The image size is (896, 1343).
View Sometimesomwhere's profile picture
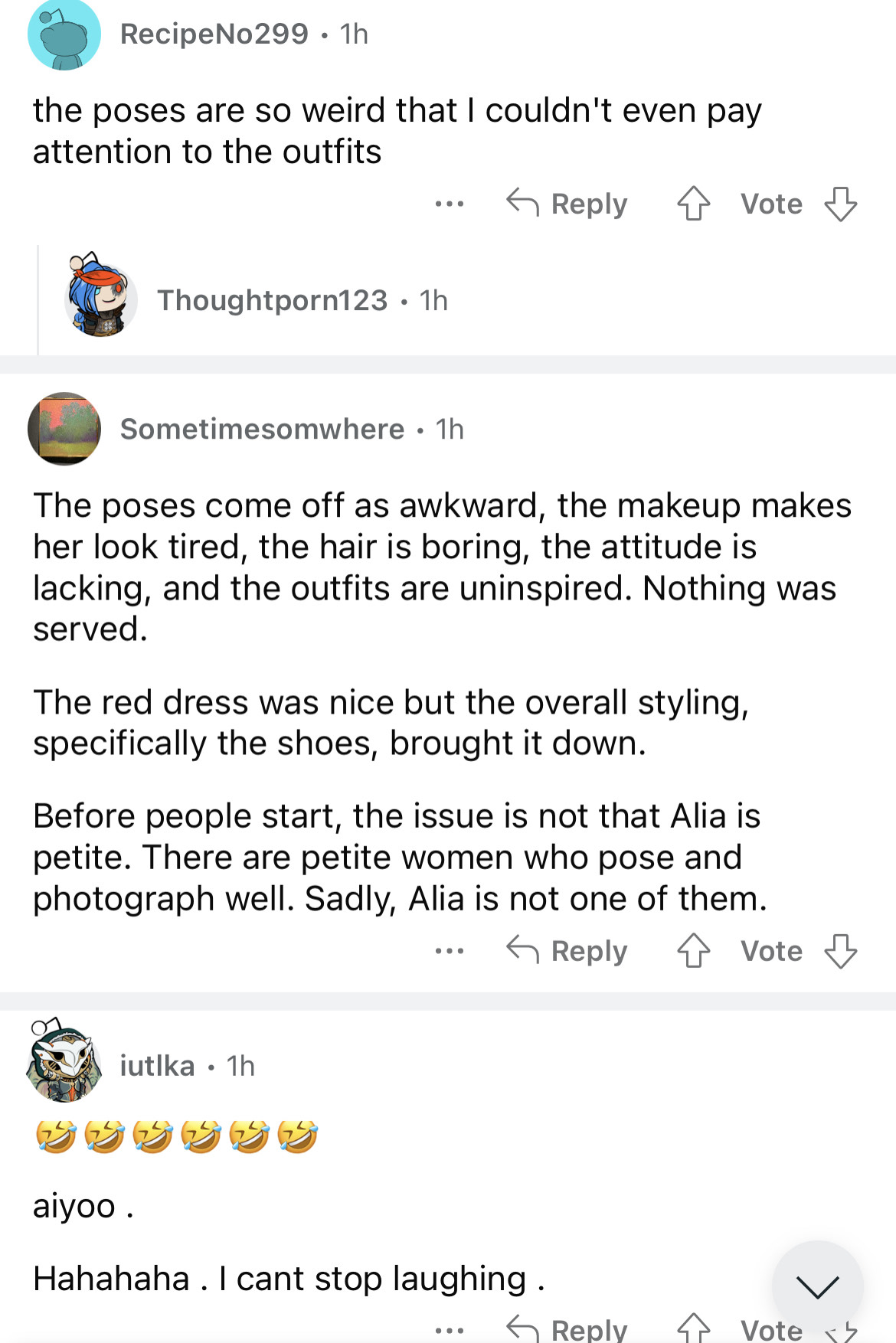tap(64, 429)
